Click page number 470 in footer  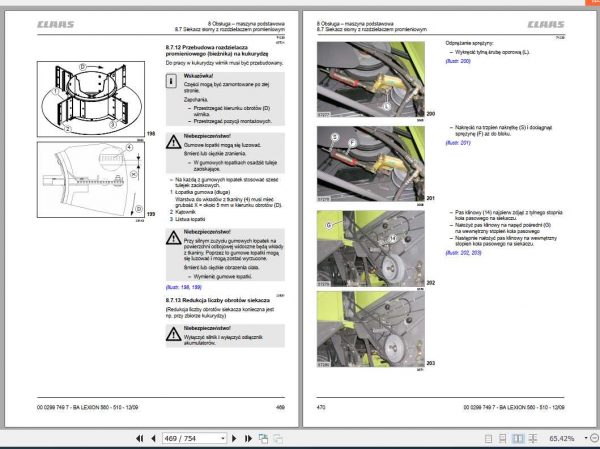[x=321, y=407]
